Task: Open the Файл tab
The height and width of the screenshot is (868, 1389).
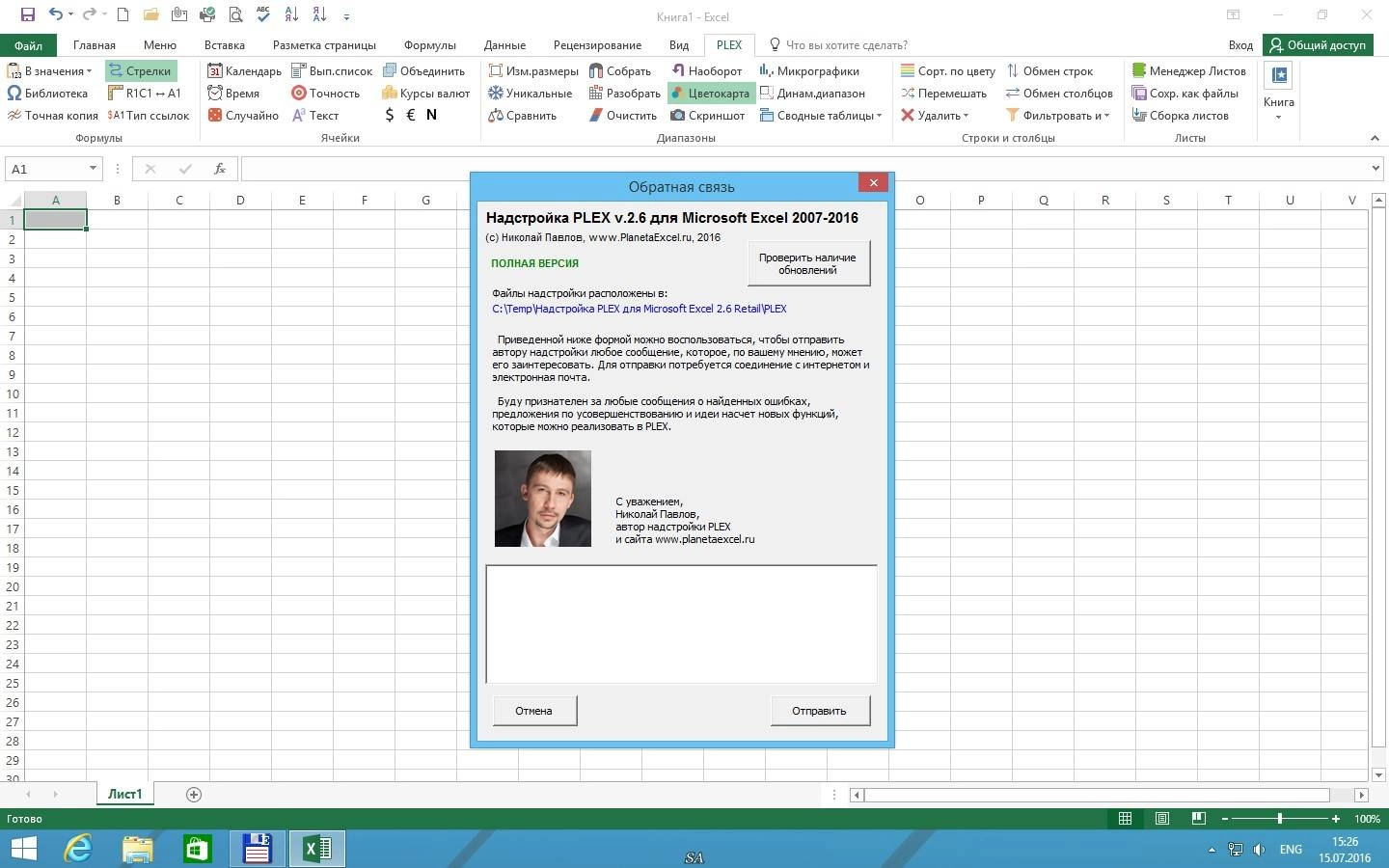Action: [28, 45]
